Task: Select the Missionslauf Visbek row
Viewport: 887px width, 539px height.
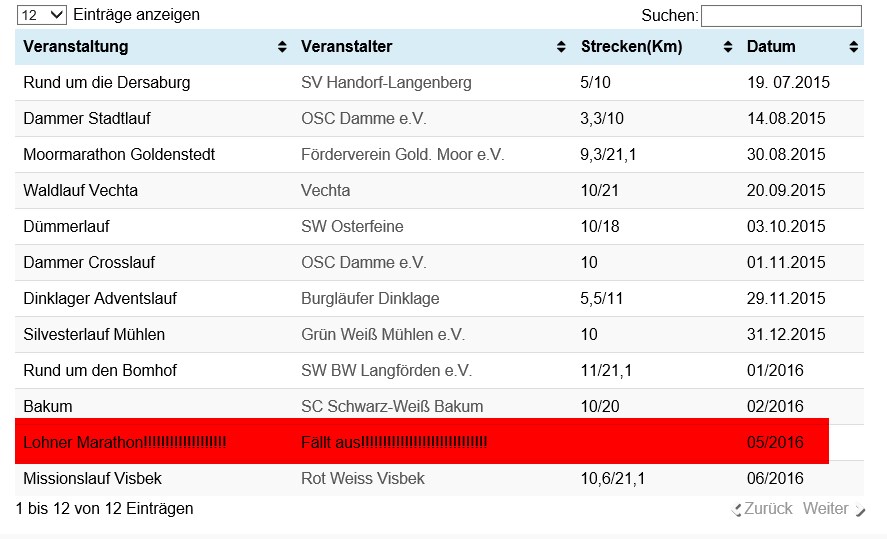Action: 440,478
